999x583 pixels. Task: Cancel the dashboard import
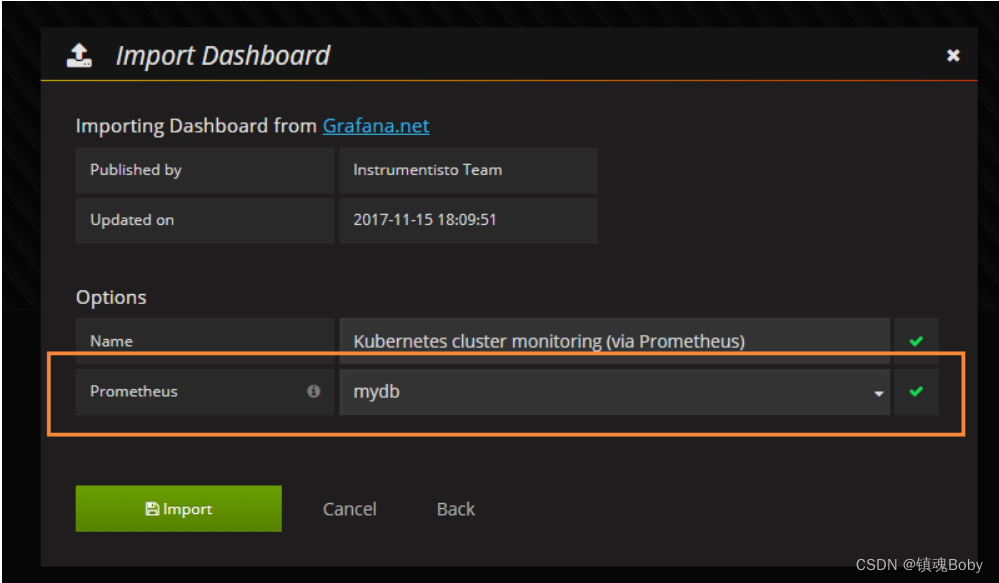point(350,508)
